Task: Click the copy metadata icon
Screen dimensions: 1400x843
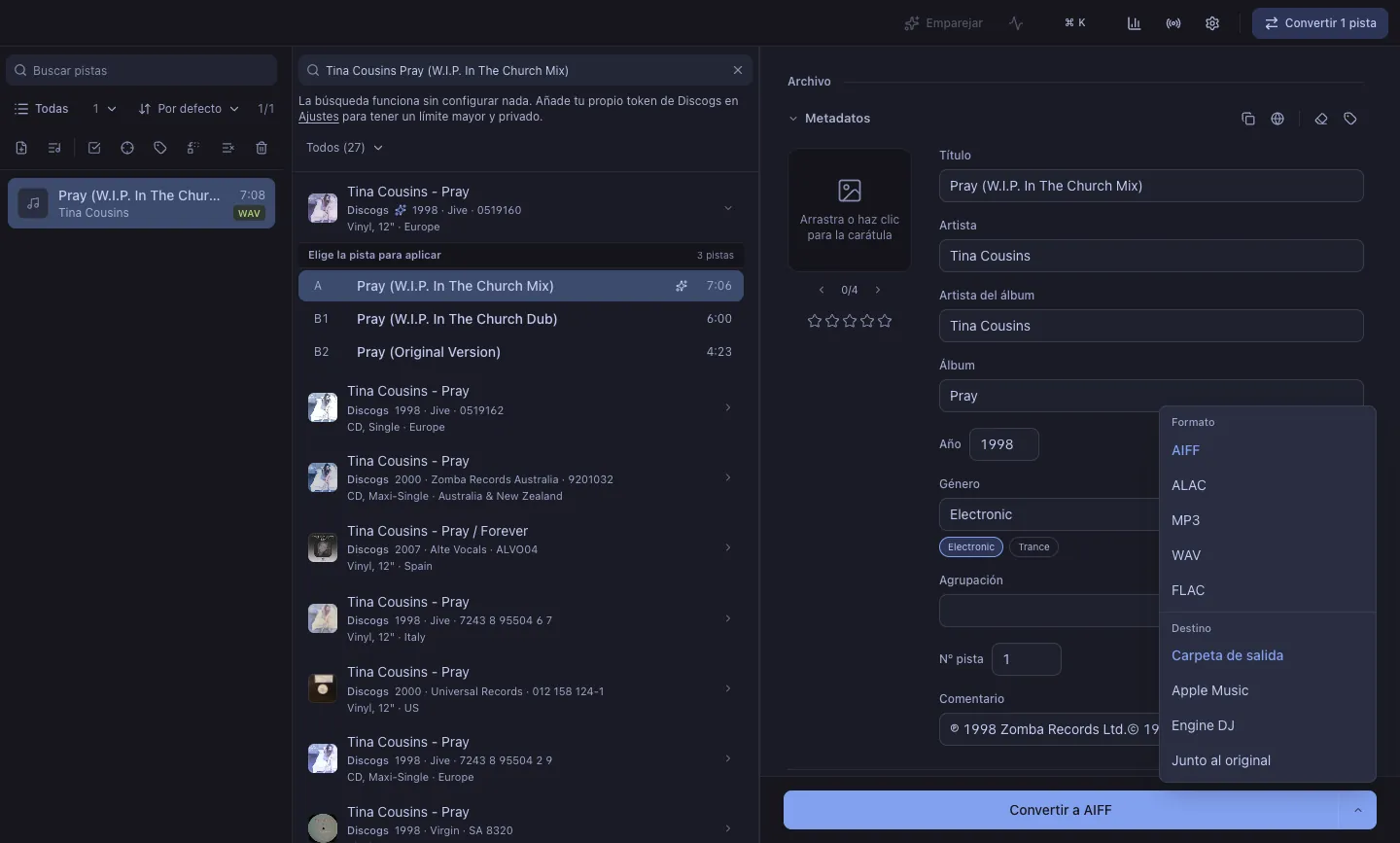Action: click(1248, 119)
